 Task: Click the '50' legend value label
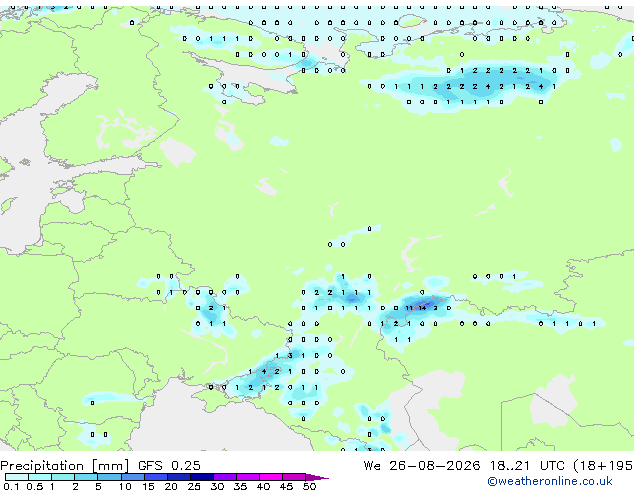point(309,486)
